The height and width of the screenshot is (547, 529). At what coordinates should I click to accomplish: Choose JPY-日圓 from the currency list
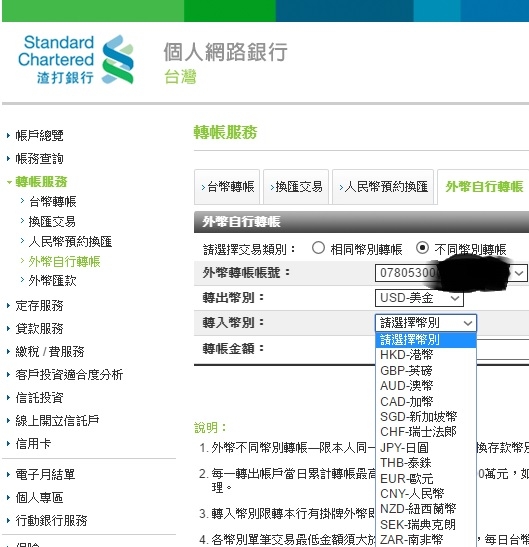[x=426, y=448]
